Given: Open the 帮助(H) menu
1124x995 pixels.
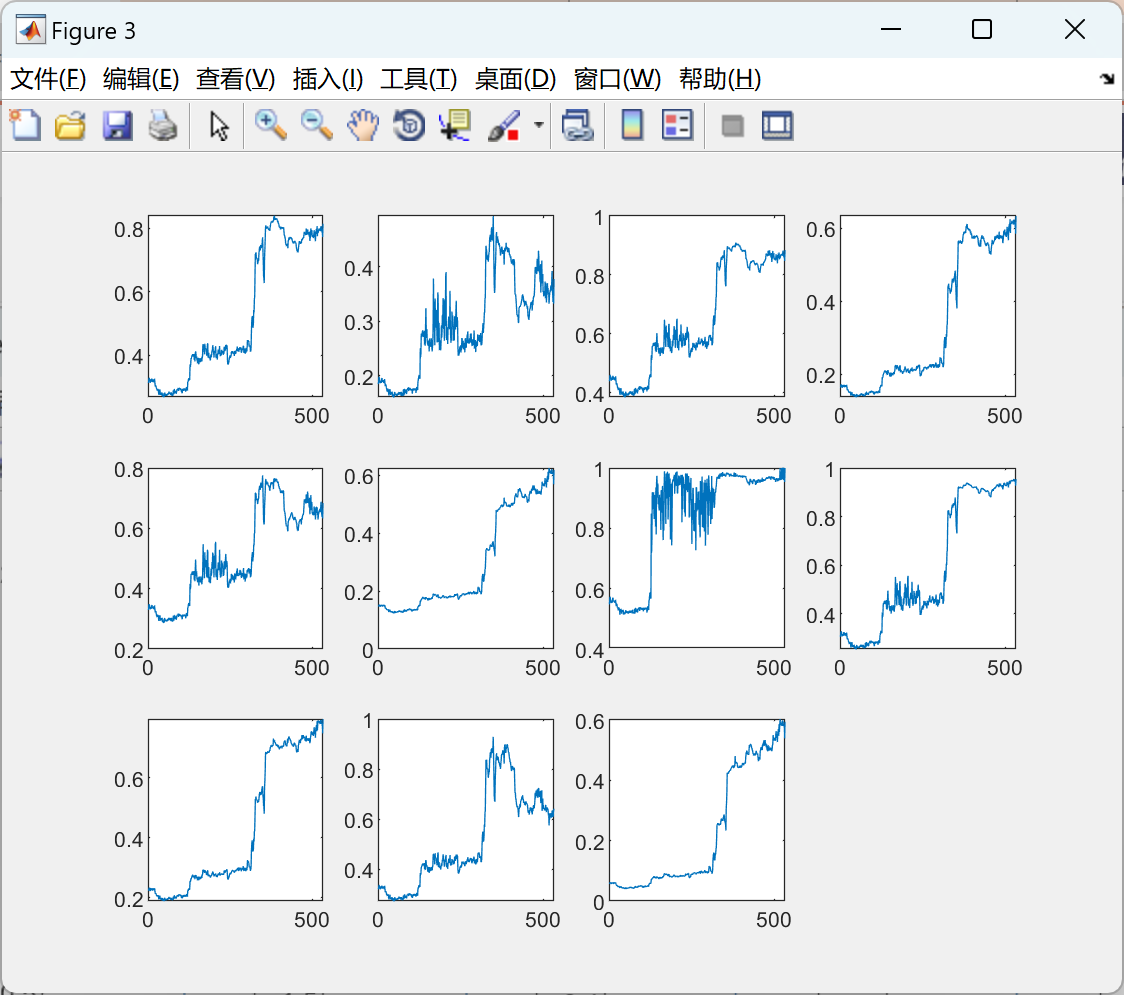Looking at the screenshot, I should [x=720, y=79].
